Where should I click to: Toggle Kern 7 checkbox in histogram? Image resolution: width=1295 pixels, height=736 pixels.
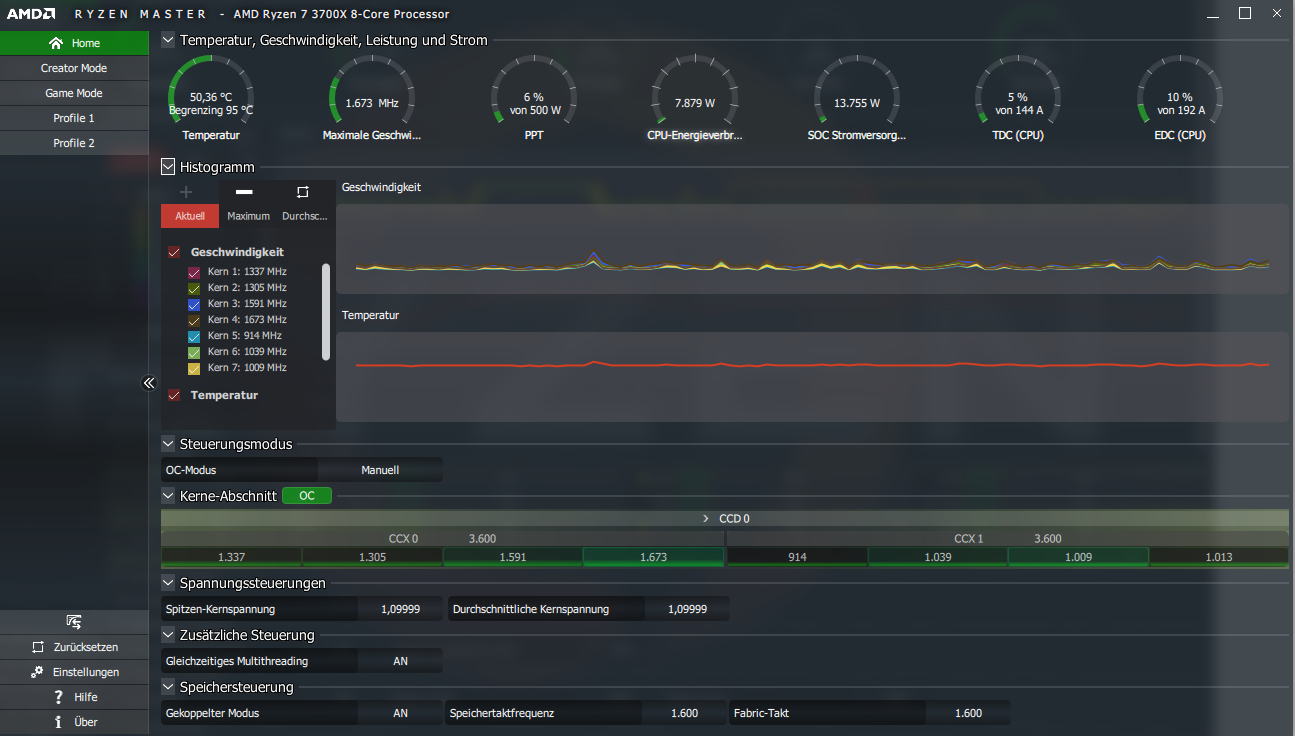click(194, 368)
